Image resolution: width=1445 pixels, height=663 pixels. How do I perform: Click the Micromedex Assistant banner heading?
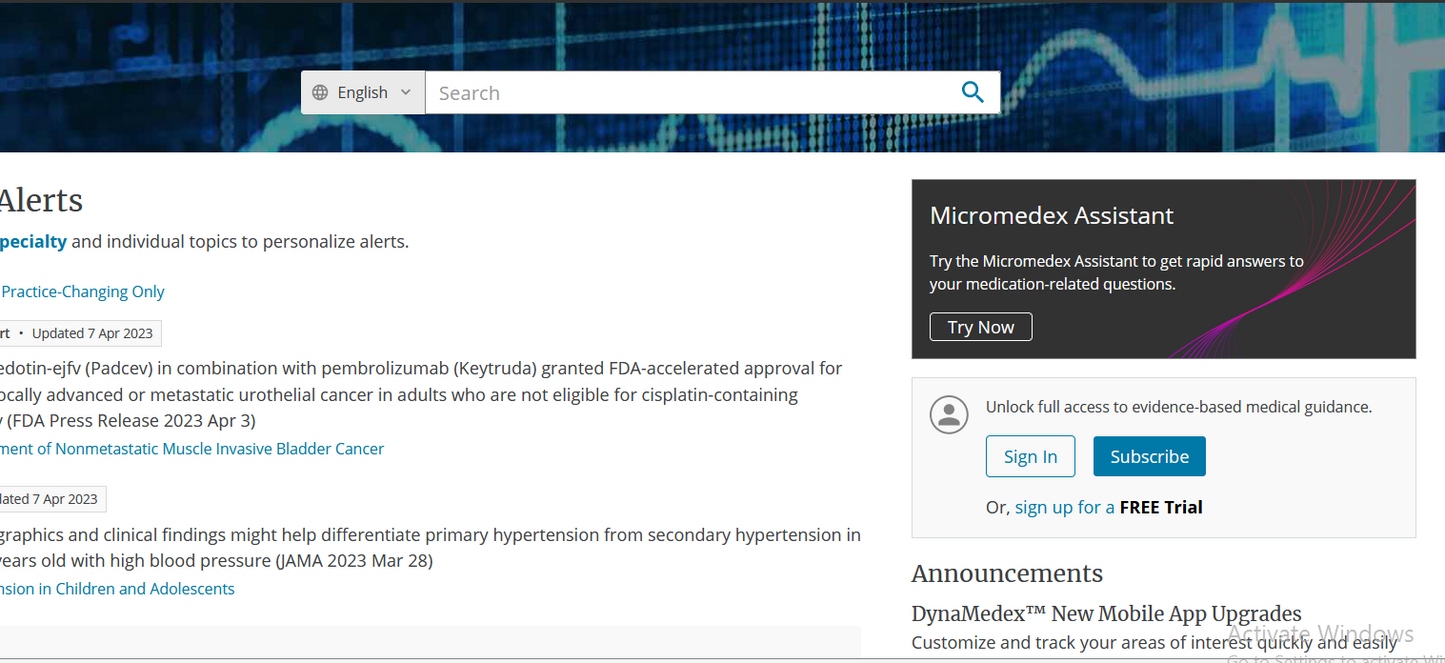[1051, 216]
